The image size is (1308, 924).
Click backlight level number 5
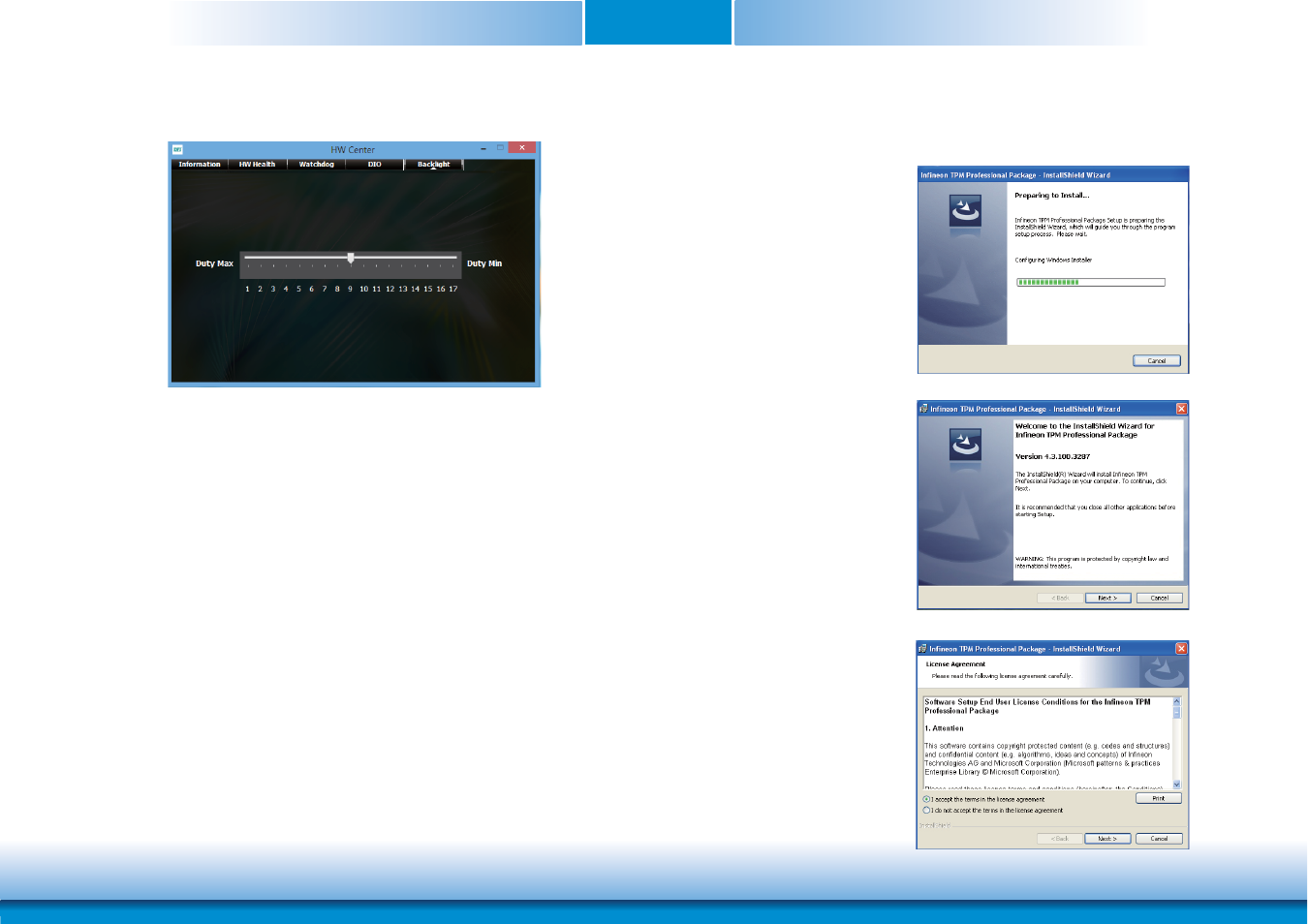[298, 289]
